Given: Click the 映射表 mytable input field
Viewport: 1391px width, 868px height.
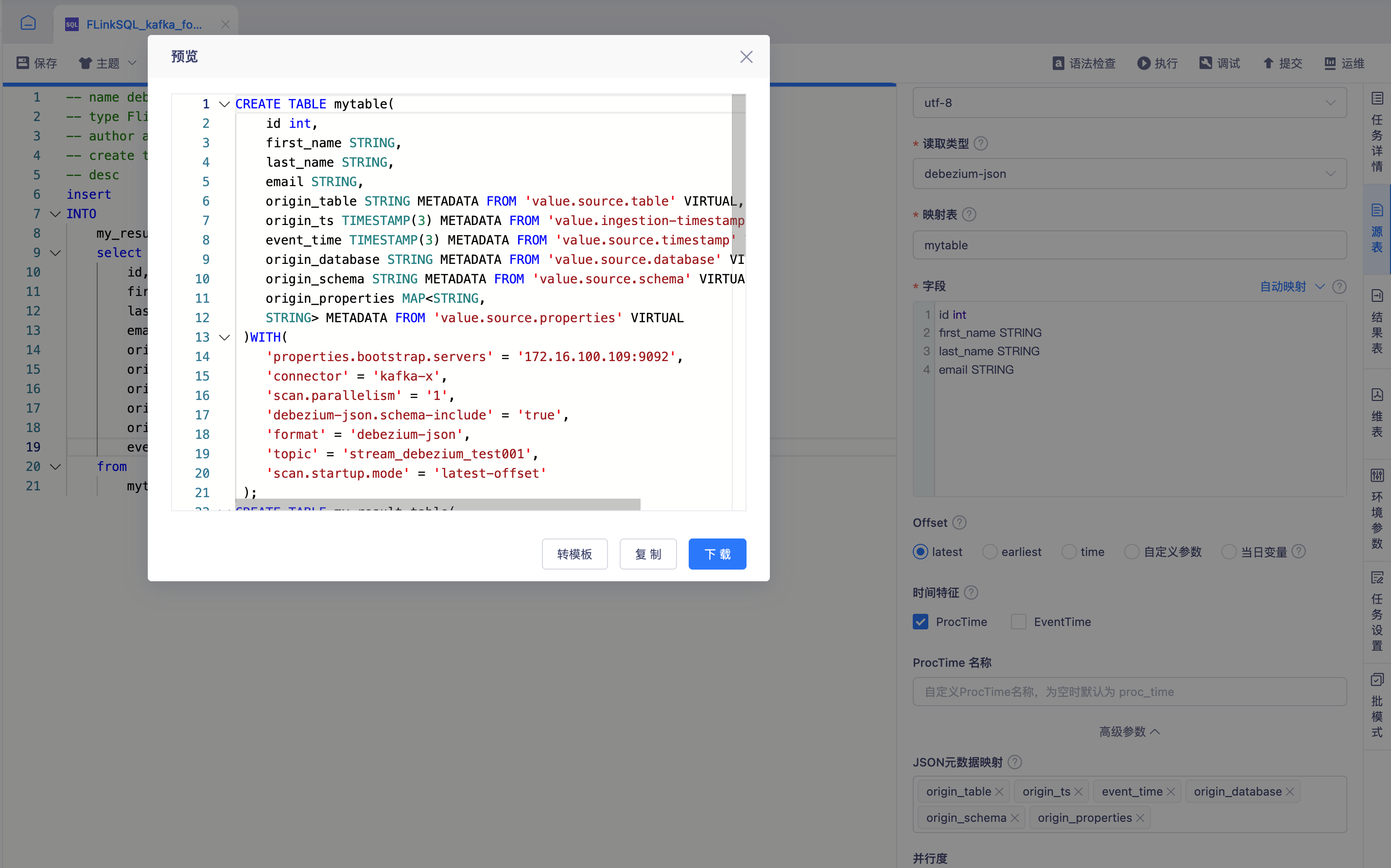Looking at the screenshot, I should pos(1129,245).
